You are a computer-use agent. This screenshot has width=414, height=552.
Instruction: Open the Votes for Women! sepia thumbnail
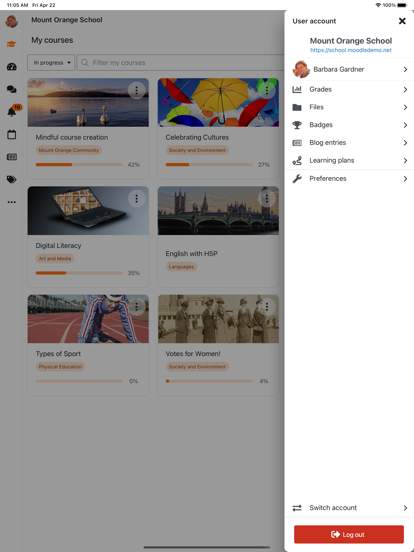click(218, 319)
